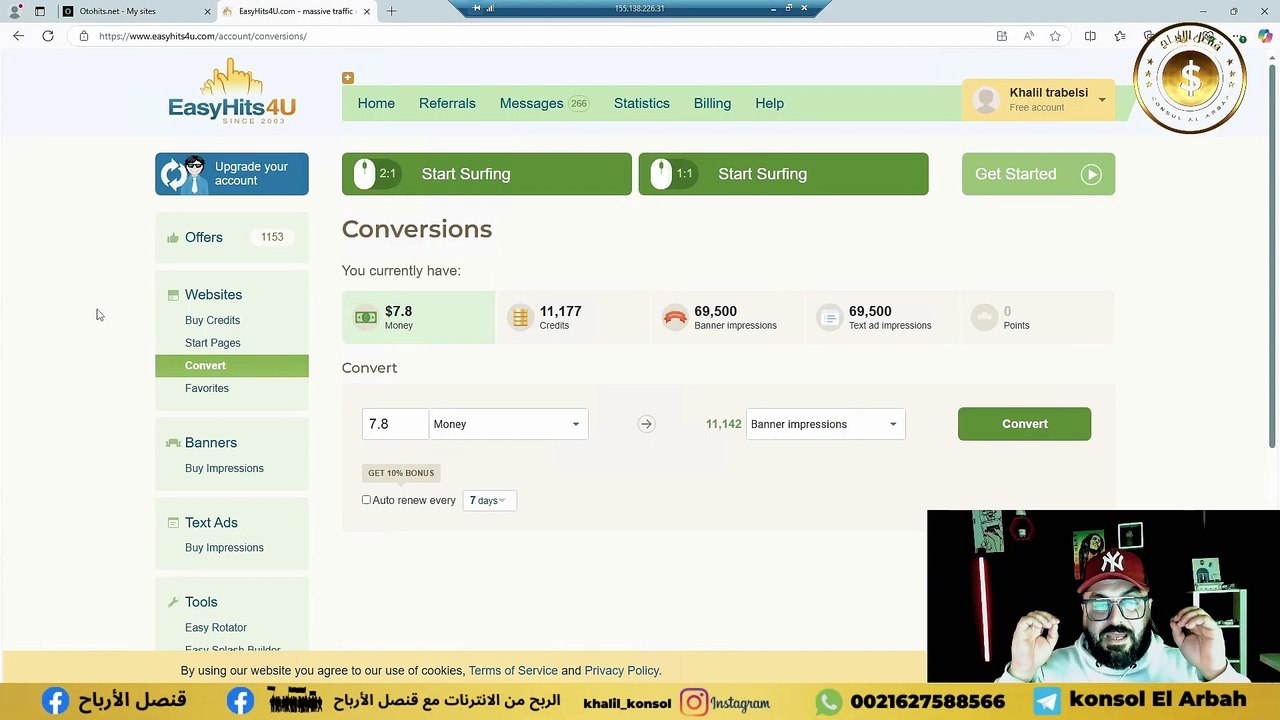Open the Billing menu item
The image size is (1280, 720).
[712, 103]
